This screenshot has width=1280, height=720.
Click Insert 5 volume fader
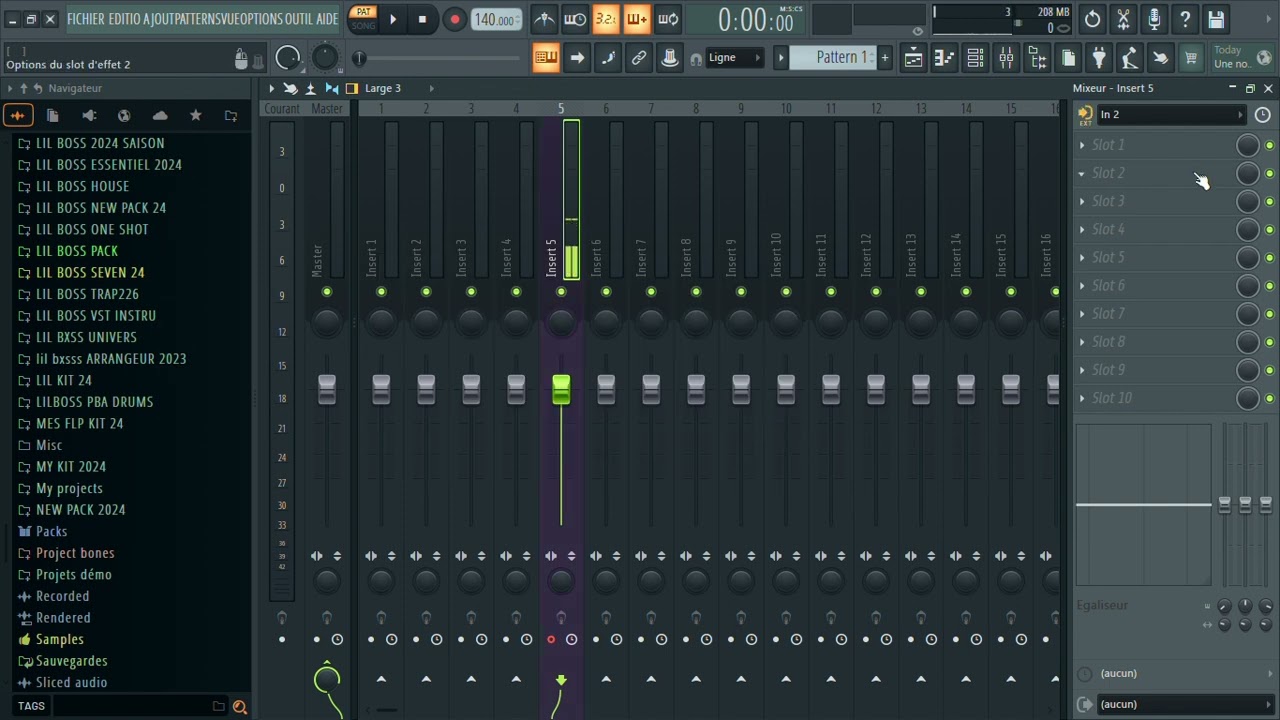tap(561, 390)
